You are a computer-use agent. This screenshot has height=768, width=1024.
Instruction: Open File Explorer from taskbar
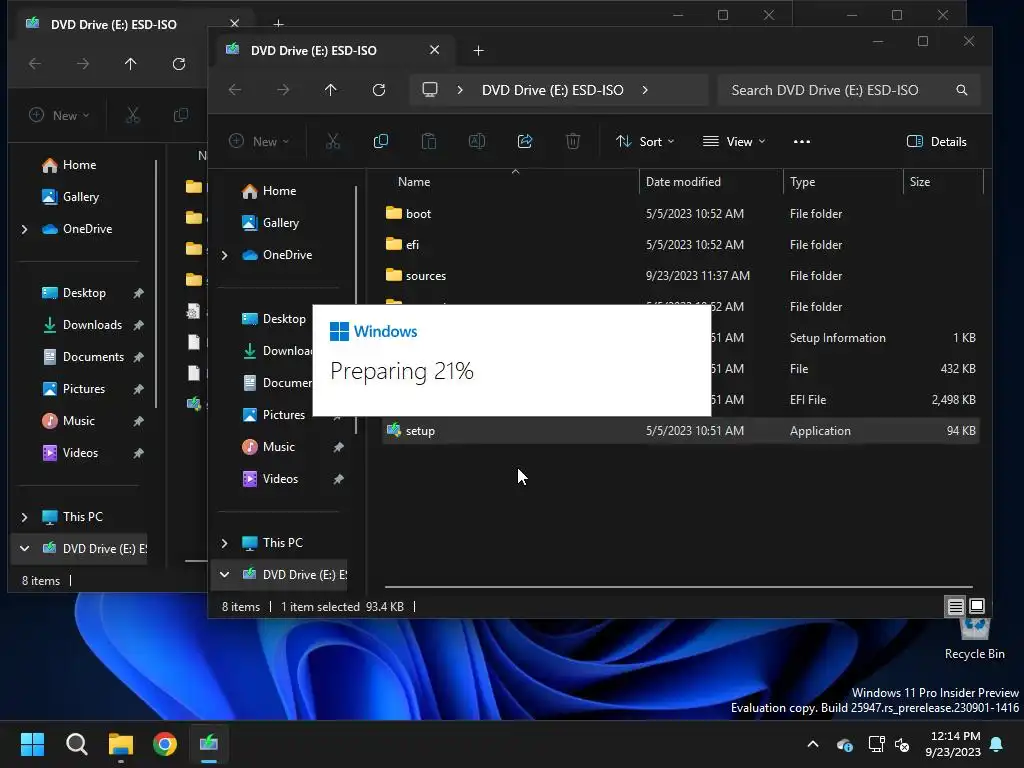121,744
